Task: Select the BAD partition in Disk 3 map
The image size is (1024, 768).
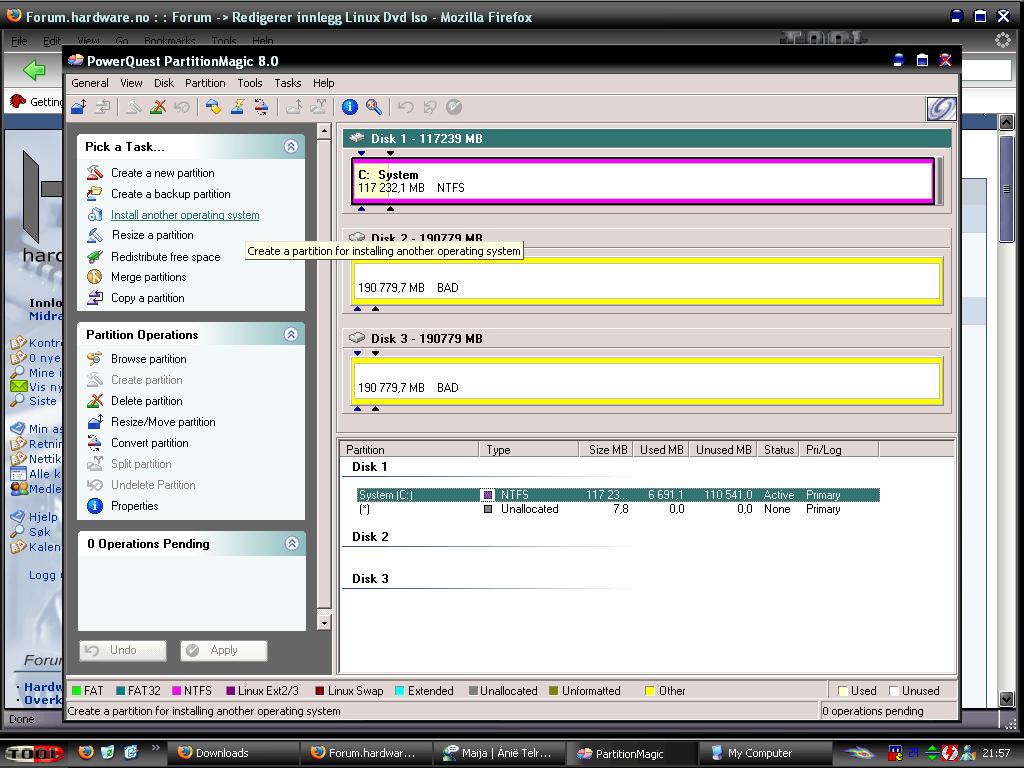Action: pyautogui.click(x=647, y=381)
